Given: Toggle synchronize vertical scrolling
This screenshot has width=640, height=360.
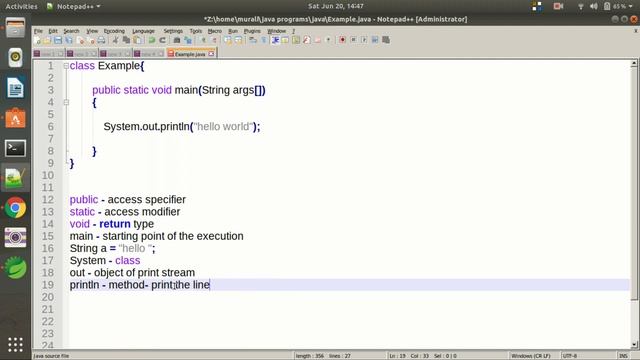Looking at the screenshot, I should pyautogui.click(x=227, y=40).
